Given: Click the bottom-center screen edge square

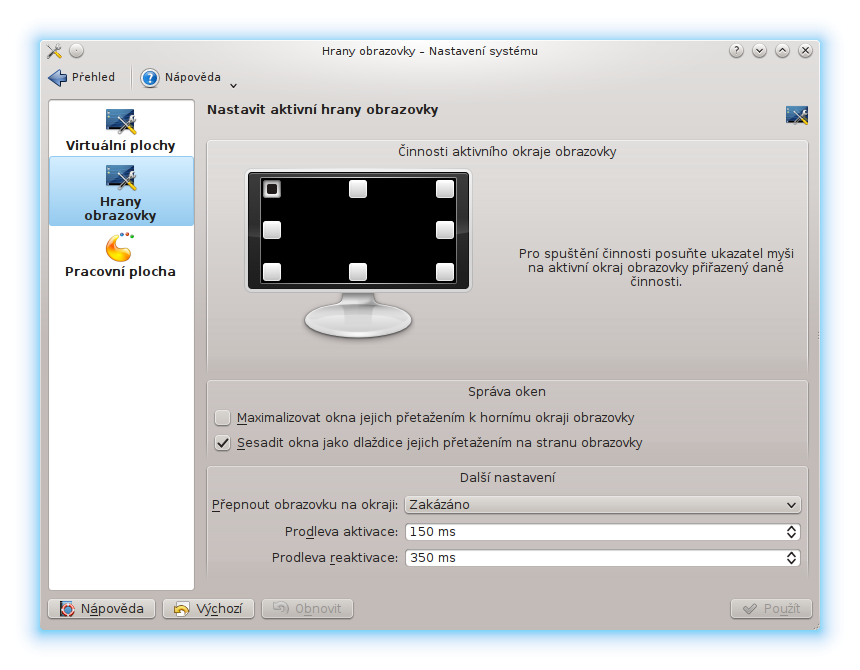Looking at the screenshot, I should 358,271.
